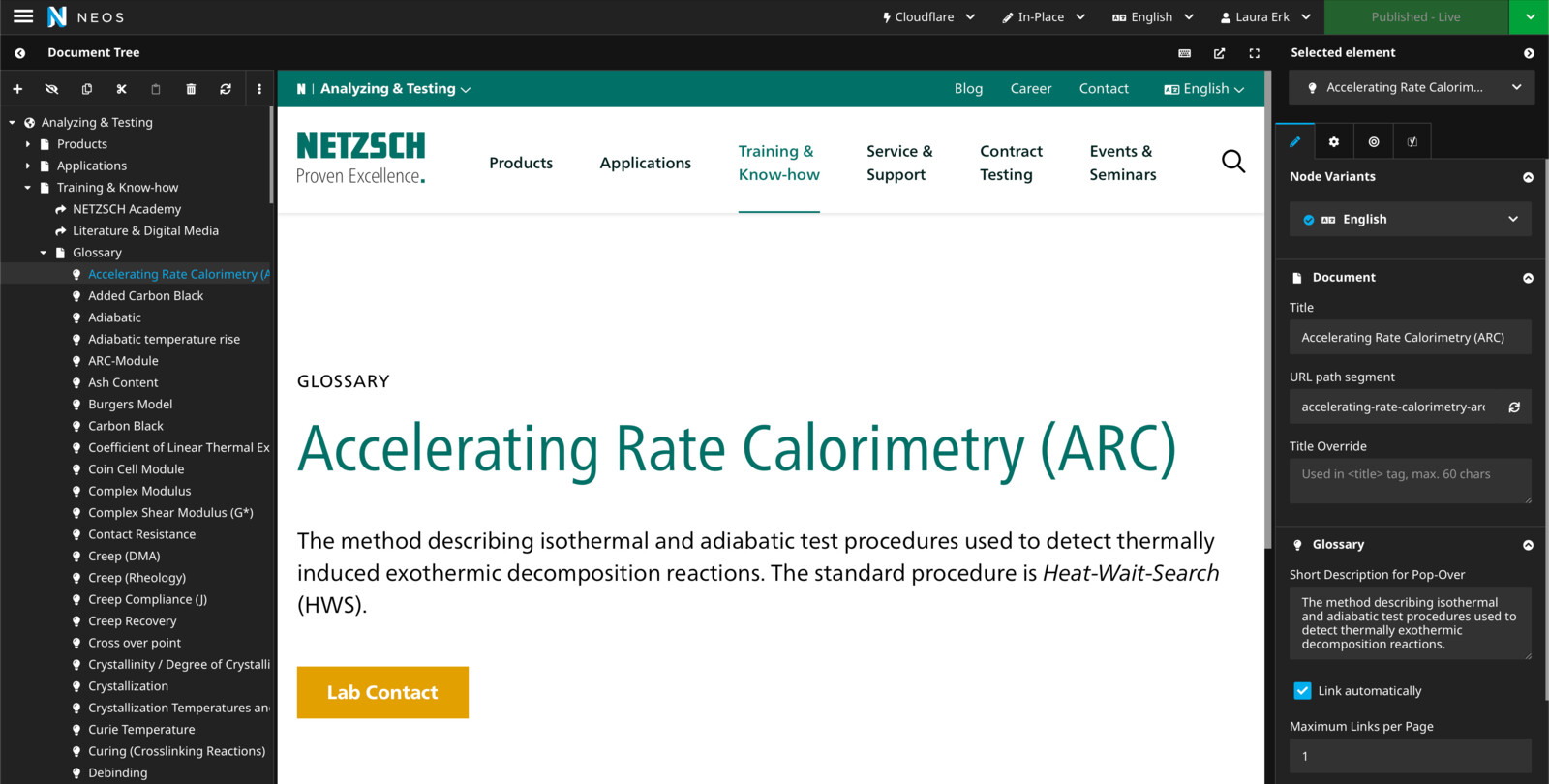This screenshot has width=1549, height=784.
Task: Open the Contract Testing website menu
Action: (x=1011, y=163)
